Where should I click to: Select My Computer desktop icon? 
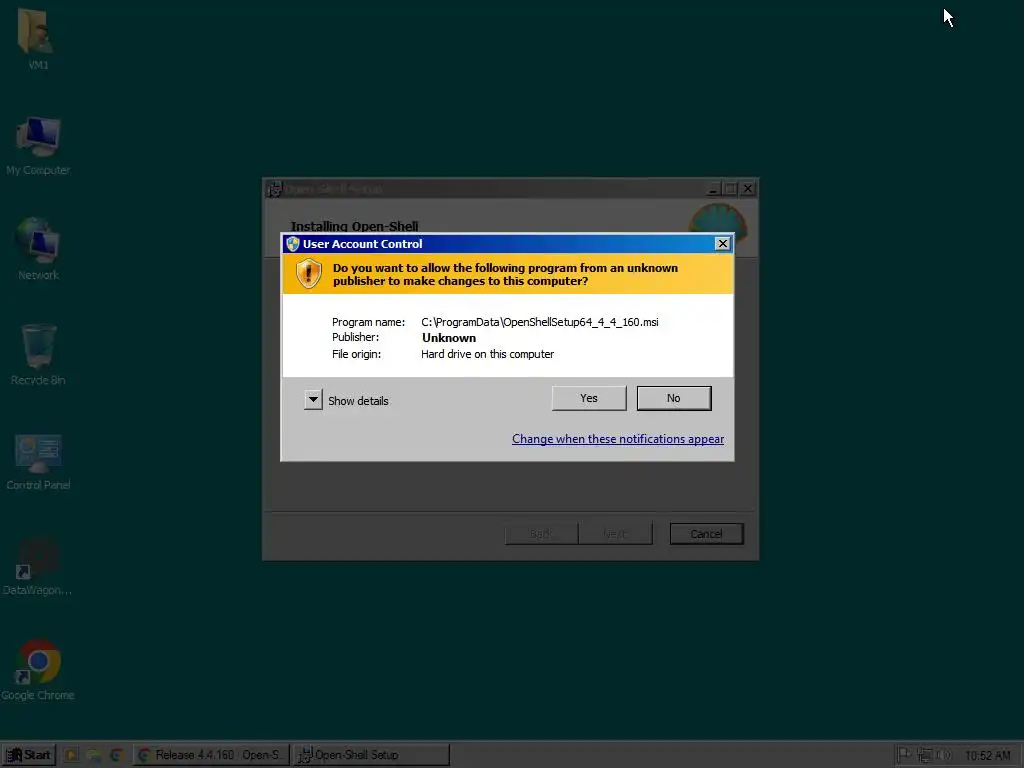(38, 146)
